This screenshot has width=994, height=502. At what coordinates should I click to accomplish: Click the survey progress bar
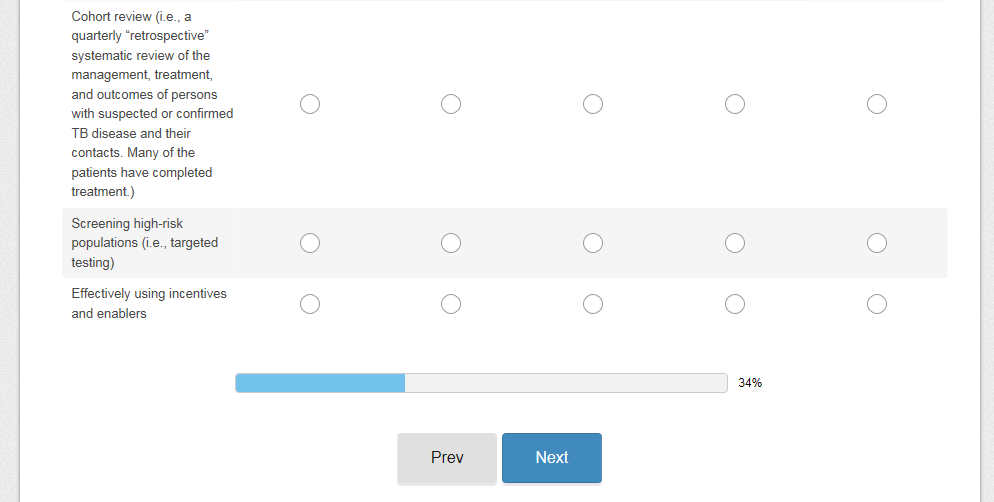pyautogui.click(x=481, y=383)
